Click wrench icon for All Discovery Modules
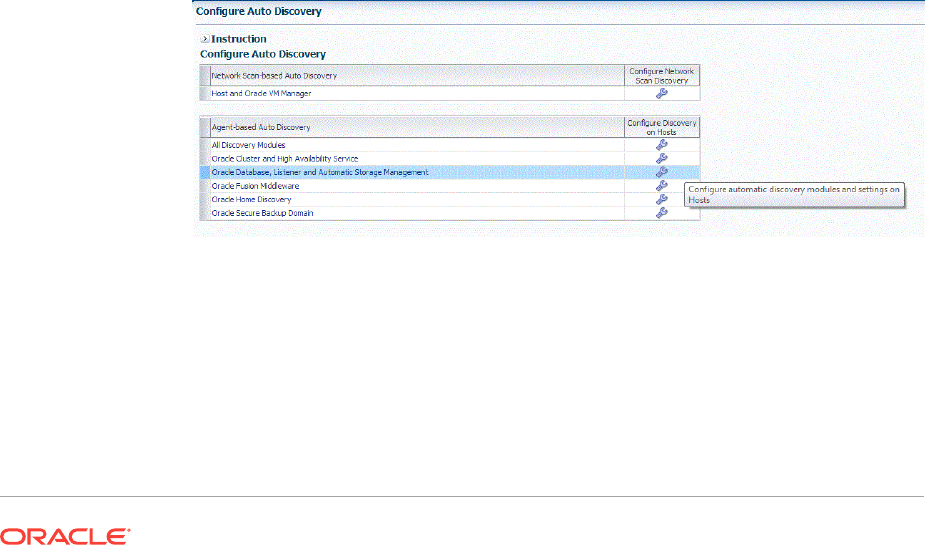 click(662, 145)
